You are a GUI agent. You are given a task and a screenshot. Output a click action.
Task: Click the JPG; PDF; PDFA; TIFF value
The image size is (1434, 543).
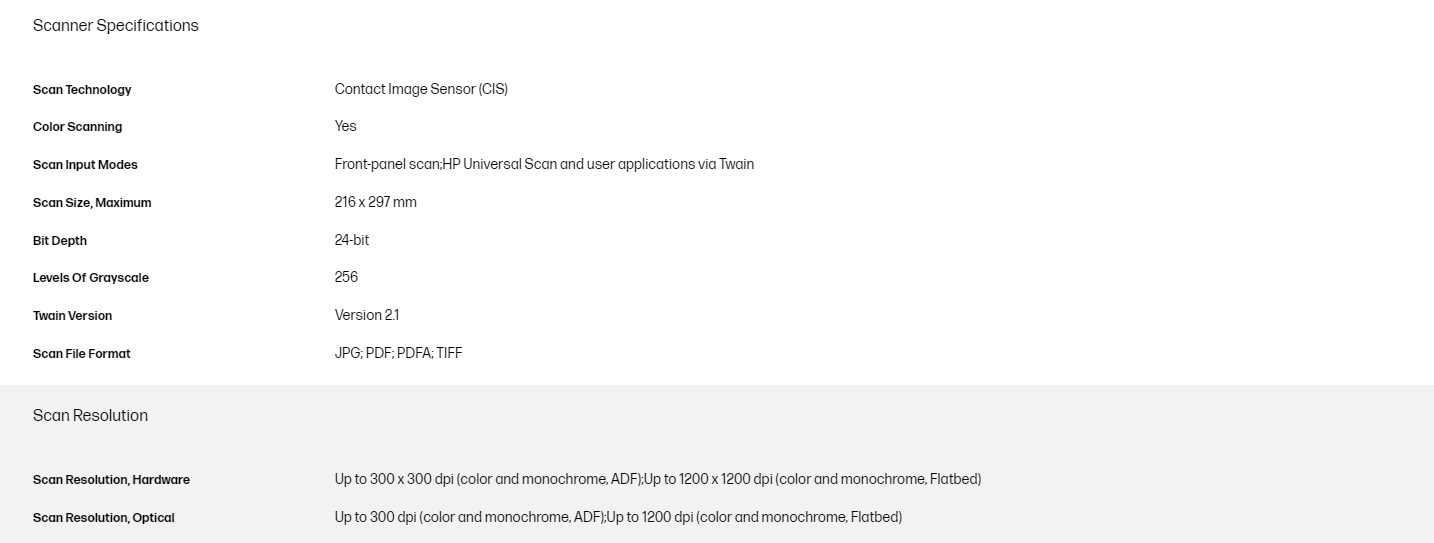[x=398, y=353]
